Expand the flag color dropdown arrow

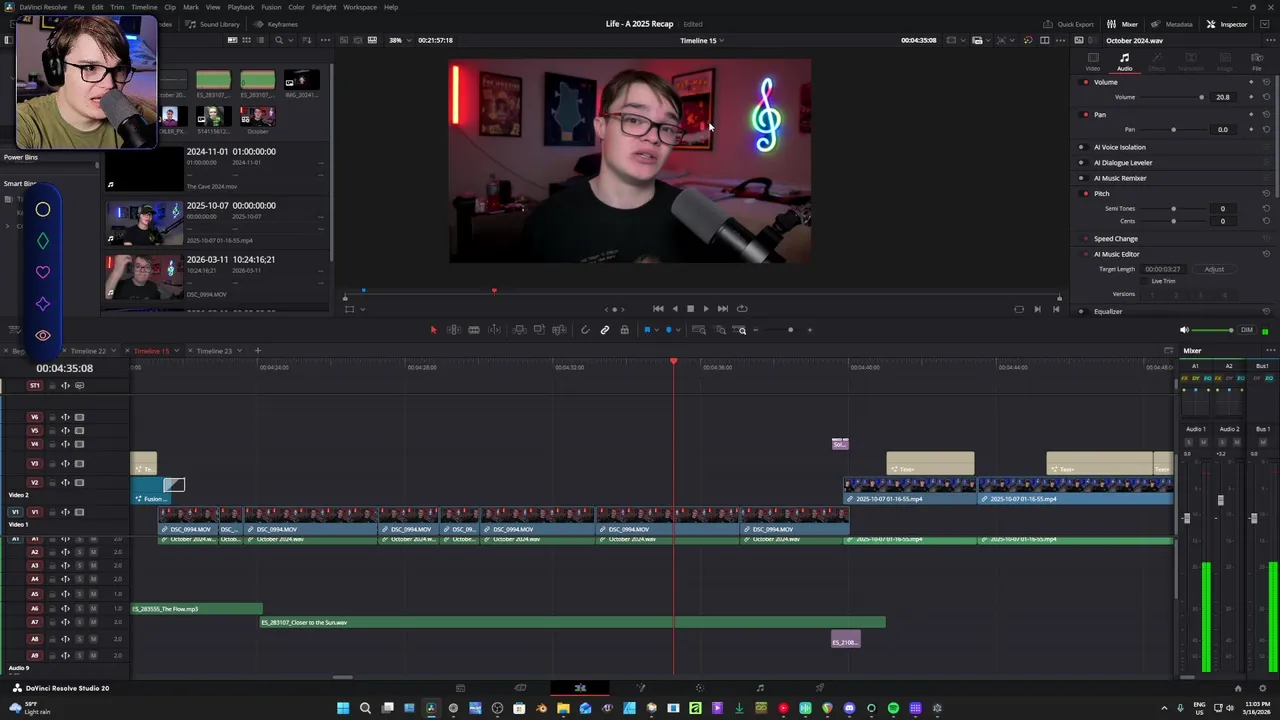656,330
